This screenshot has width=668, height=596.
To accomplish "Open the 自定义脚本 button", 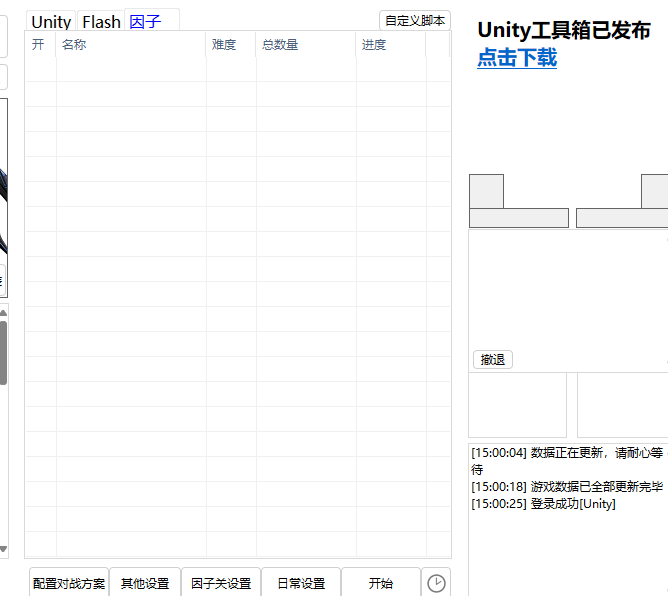I will pyautogui.click(x=415, y=20).
